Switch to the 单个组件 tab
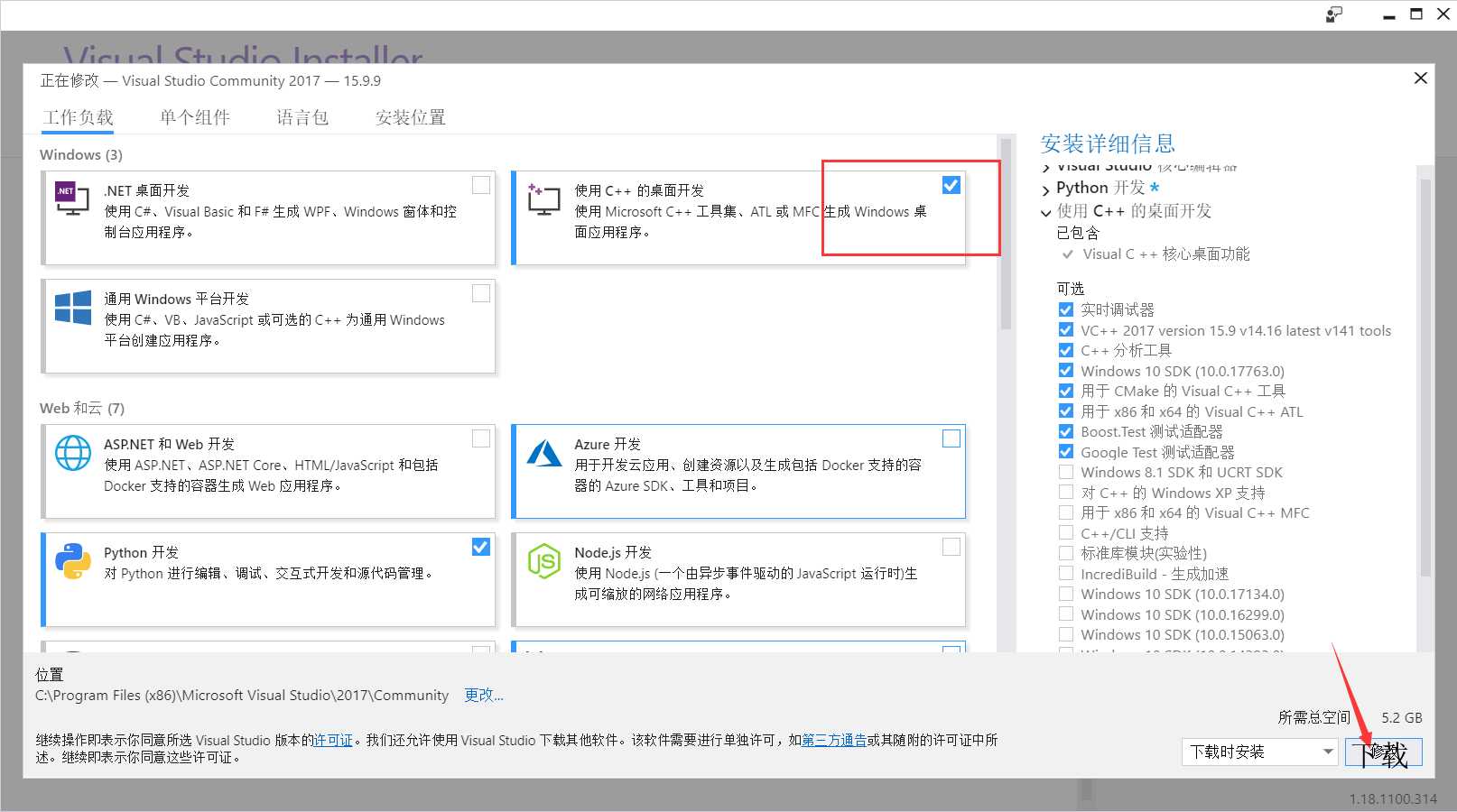The image size is (1457, 812). [195, 117]
